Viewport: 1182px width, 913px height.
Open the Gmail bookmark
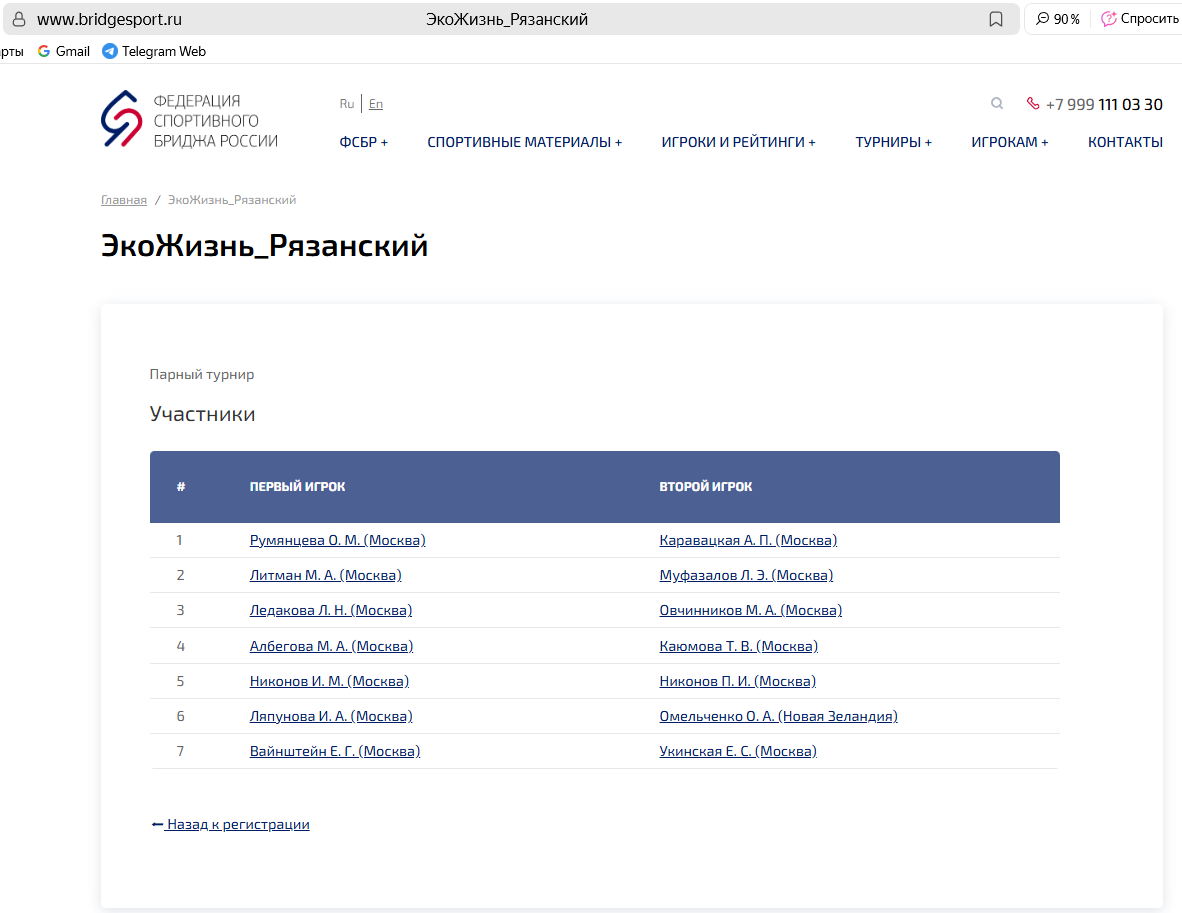(x=64, y=51)
